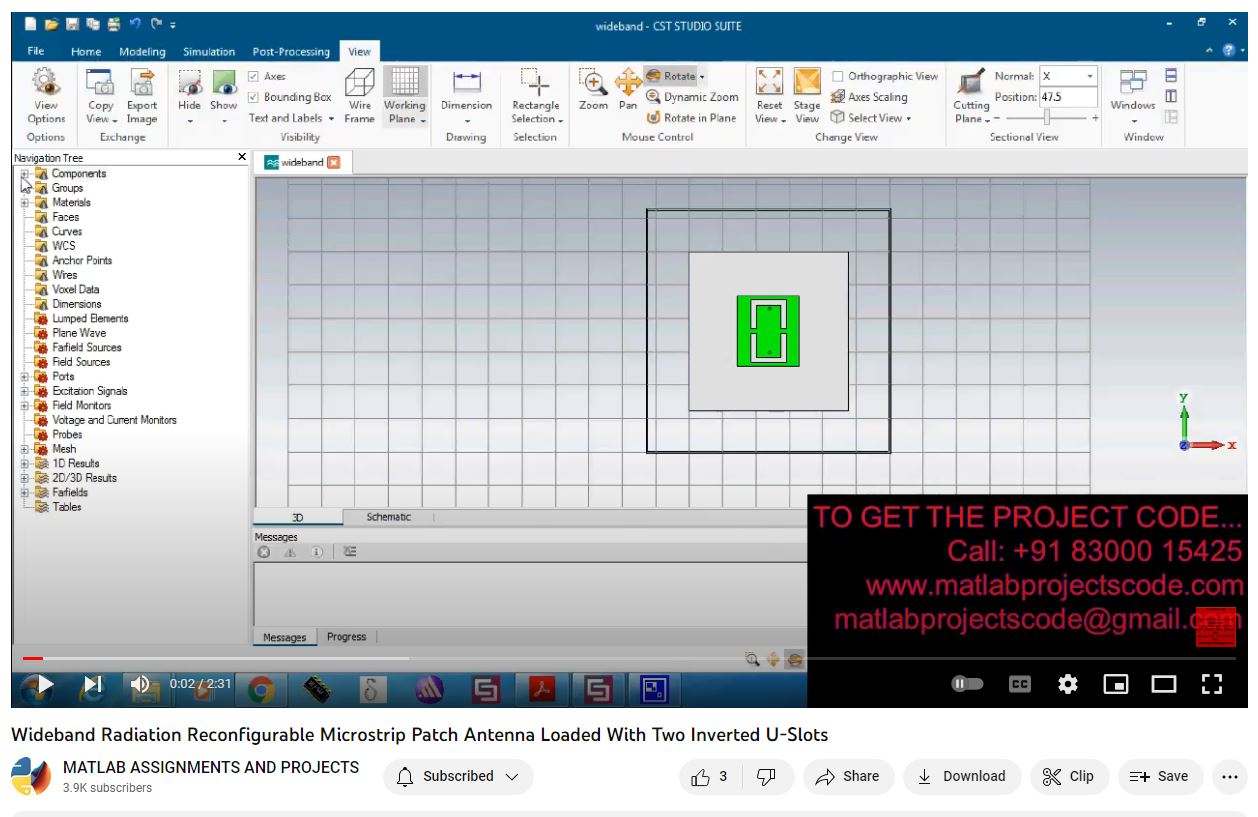The width and height of the screenshot is (1258, 817).
Task: Click the Download button below video
Action: (x=961, y=776)
